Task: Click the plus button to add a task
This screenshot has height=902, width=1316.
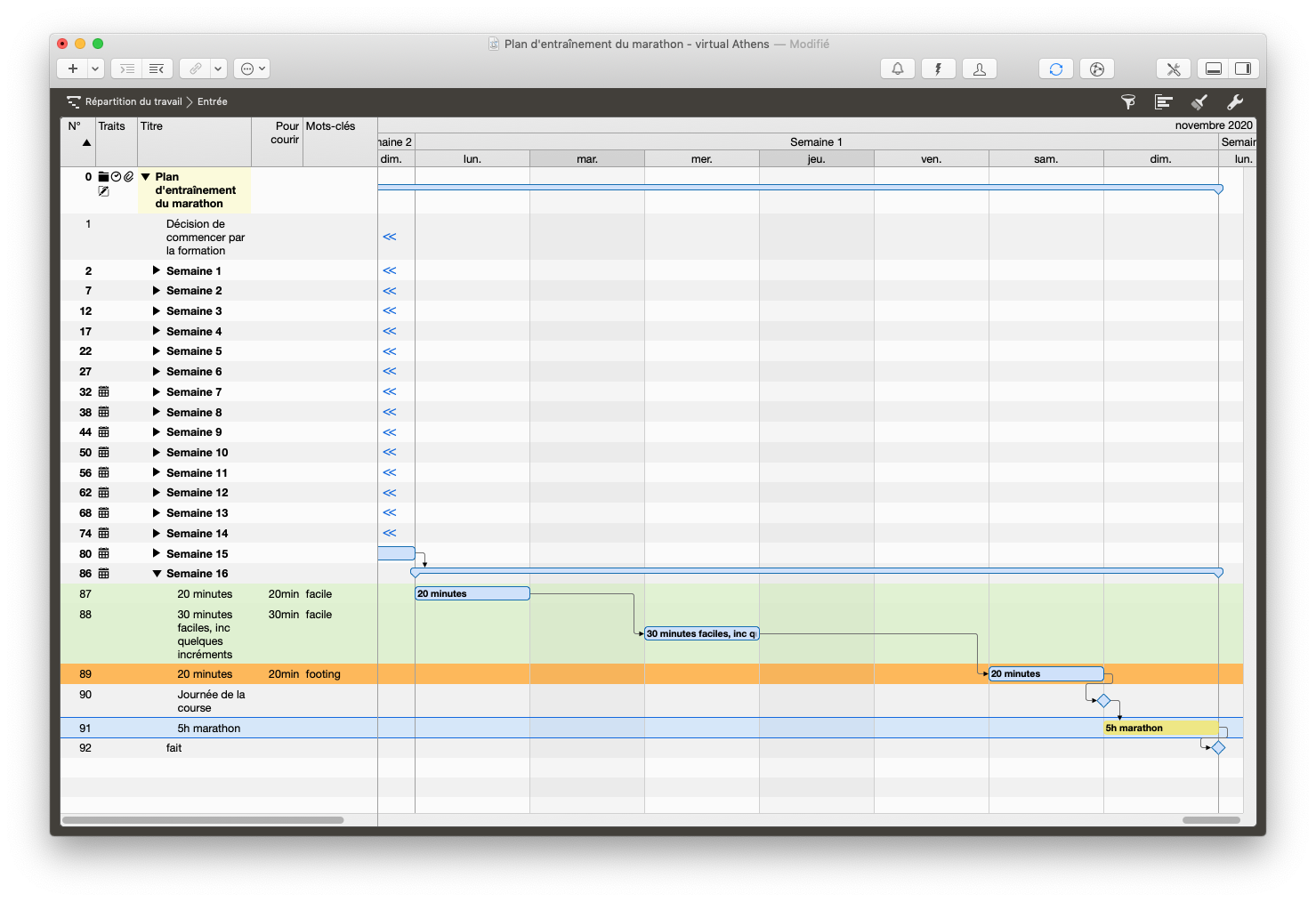Action: click(x=71, y=68)
